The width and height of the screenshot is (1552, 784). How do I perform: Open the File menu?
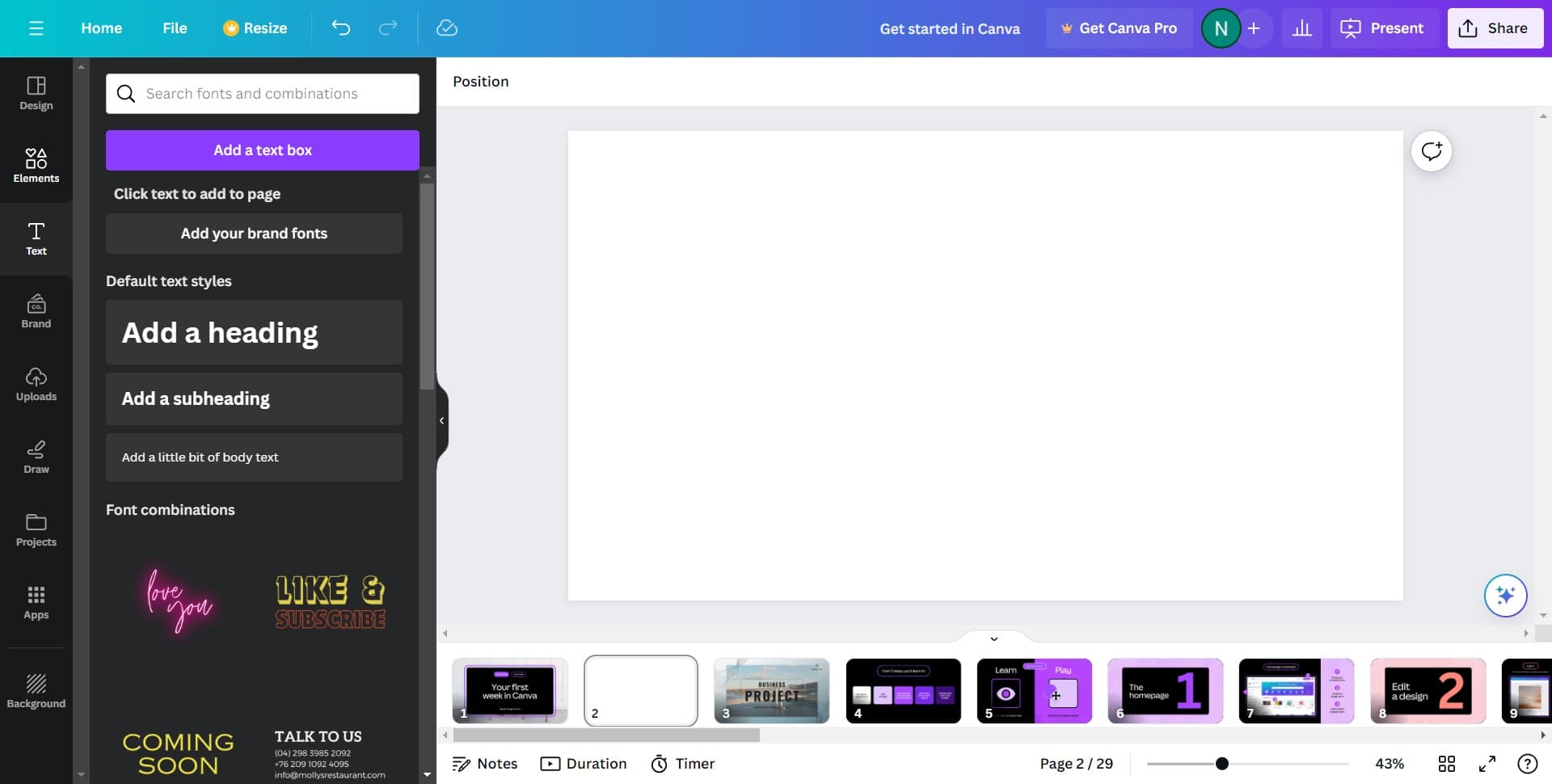(175, 27)
